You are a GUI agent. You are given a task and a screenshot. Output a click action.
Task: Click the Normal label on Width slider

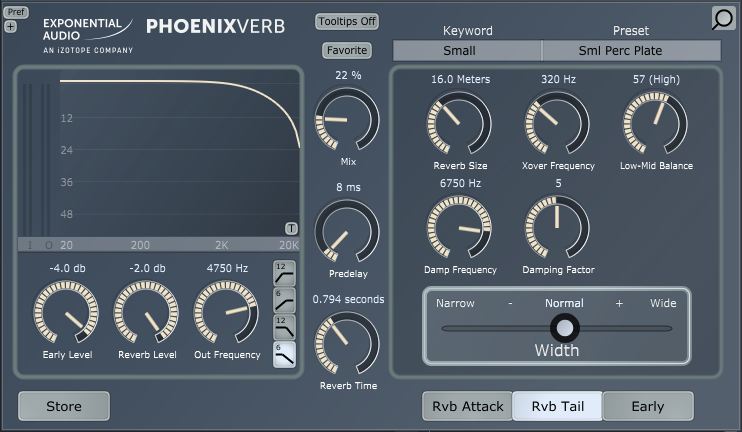click(x=564, y=303)
